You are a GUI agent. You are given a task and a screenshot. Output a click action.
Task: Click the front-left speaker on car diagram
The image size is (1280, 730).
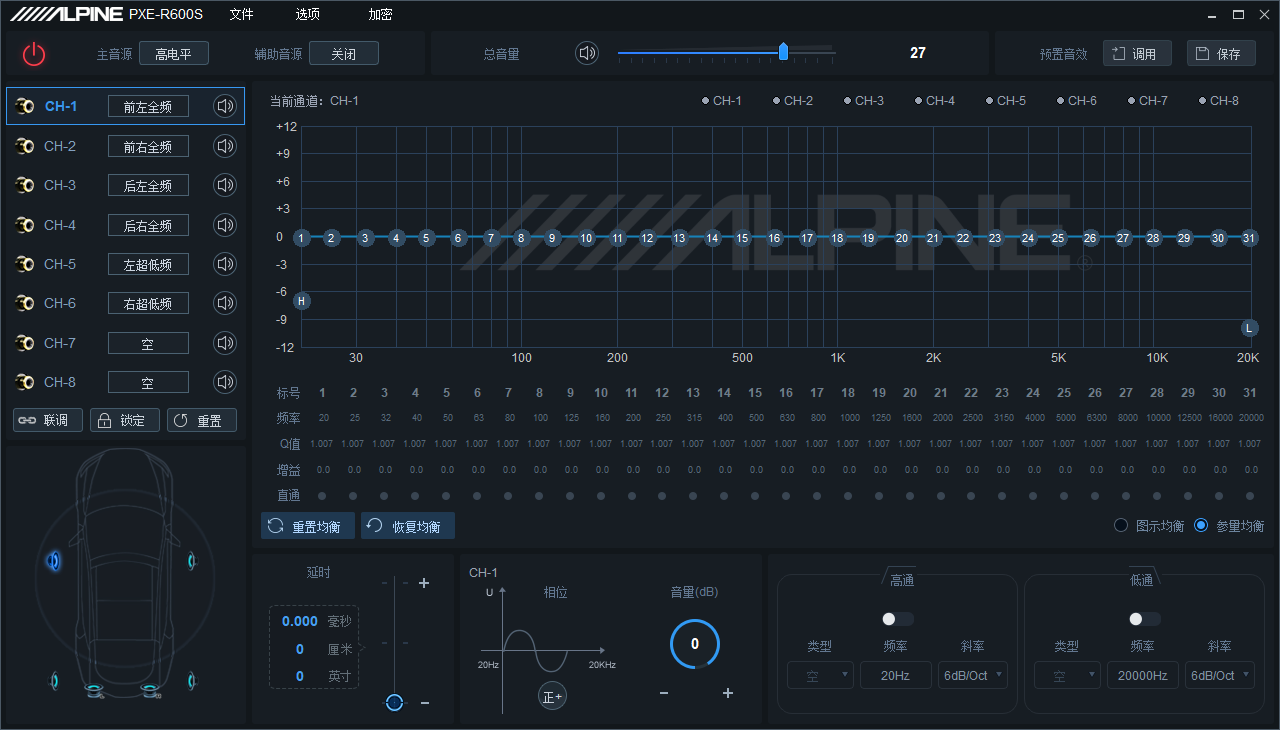click(54, 561)
